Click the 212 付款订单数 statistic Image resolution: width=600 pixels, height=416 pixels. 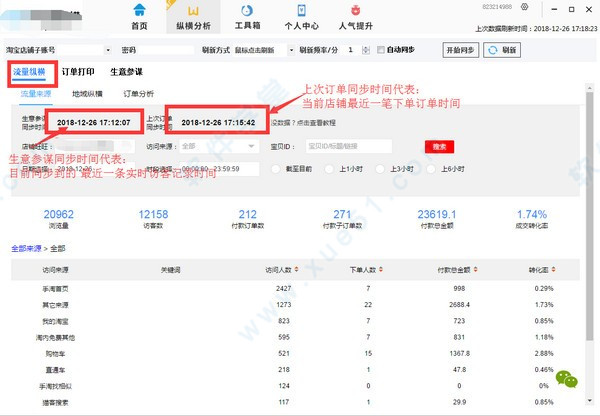[x=248, y=219]
